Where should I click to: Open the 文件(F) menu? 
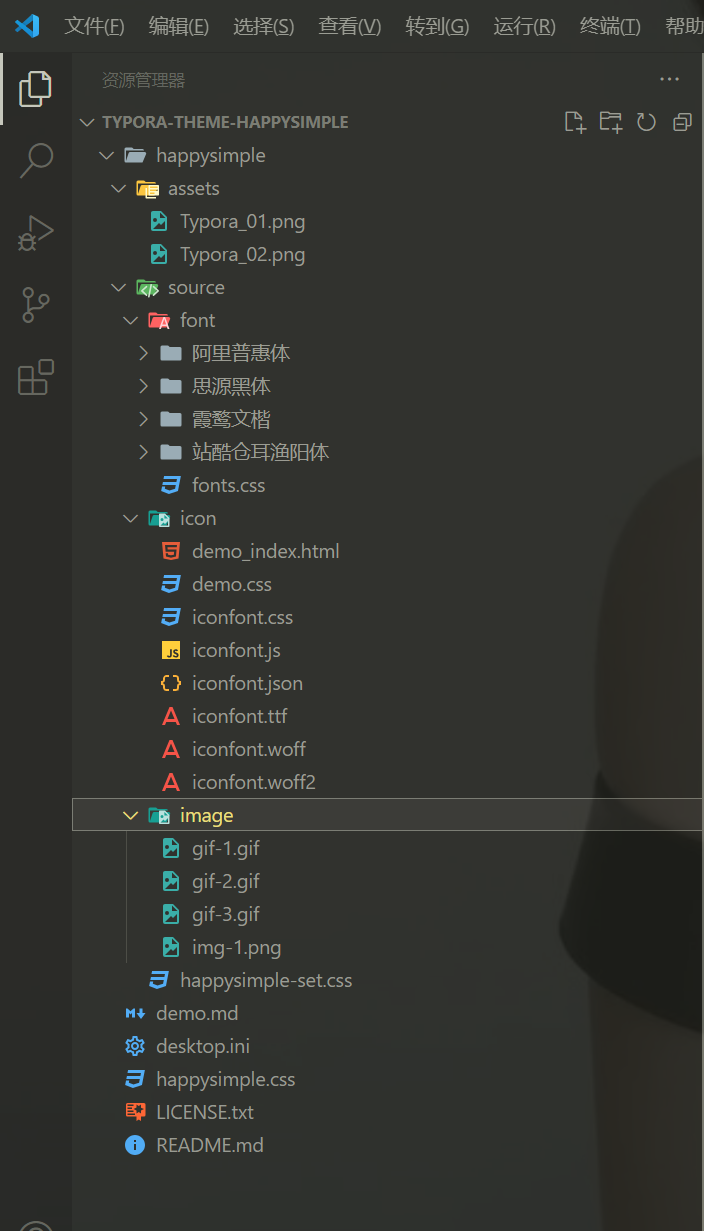pos(94,26)
